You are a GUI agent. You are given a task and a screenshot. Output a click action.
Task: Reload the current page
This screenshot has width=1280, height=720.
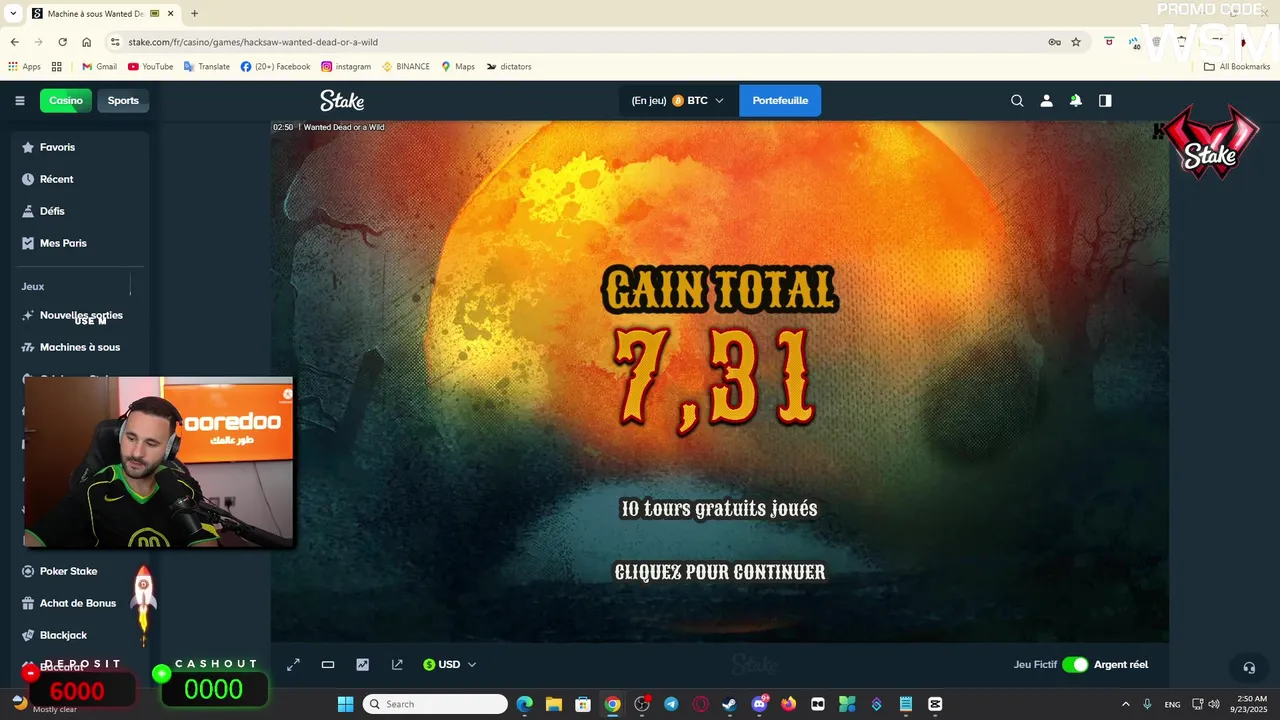click(x=62, y=42)
